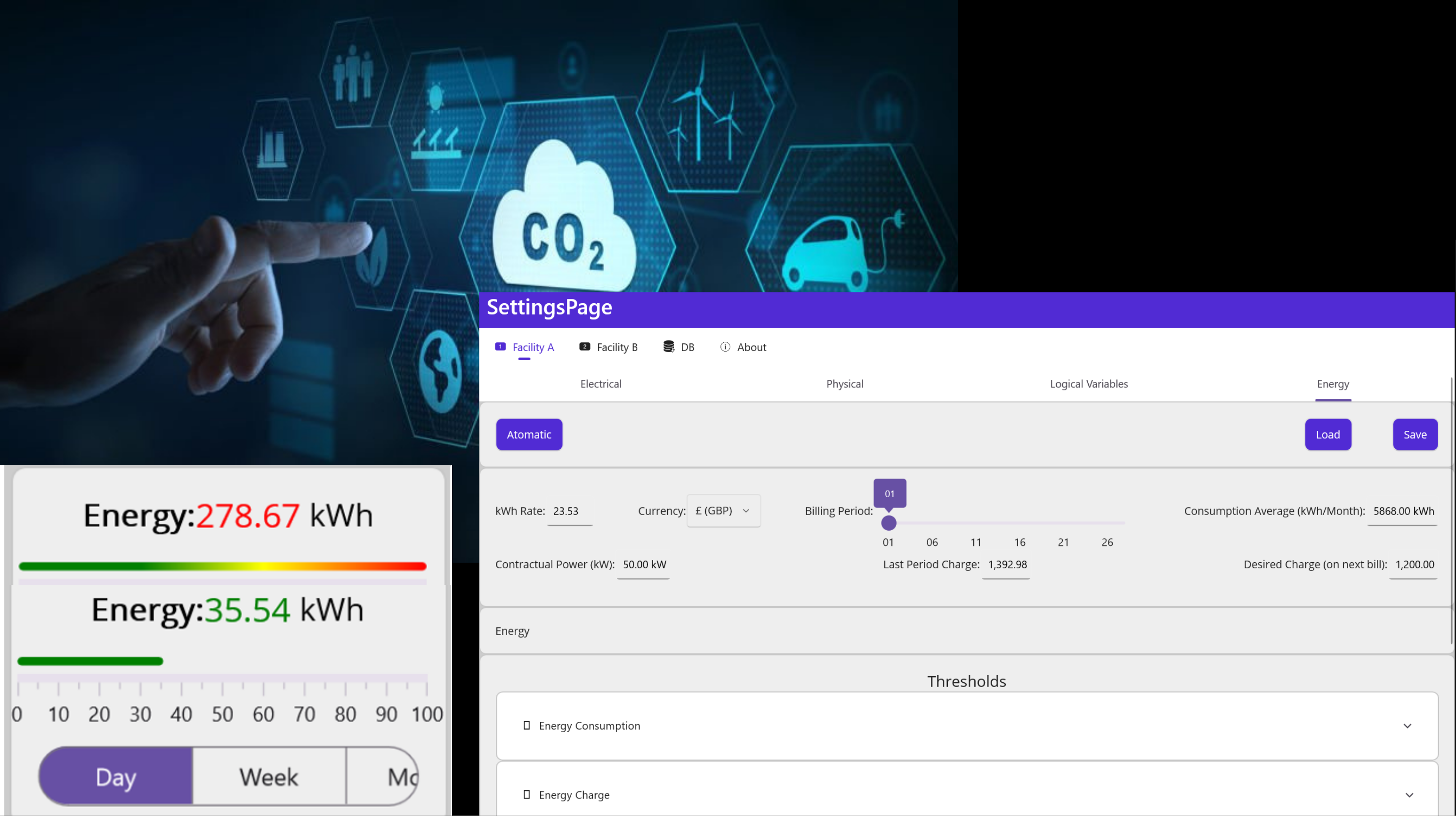Switch to Week period view
Viewport: 1456px width, 816px height.
coord(269,776)
